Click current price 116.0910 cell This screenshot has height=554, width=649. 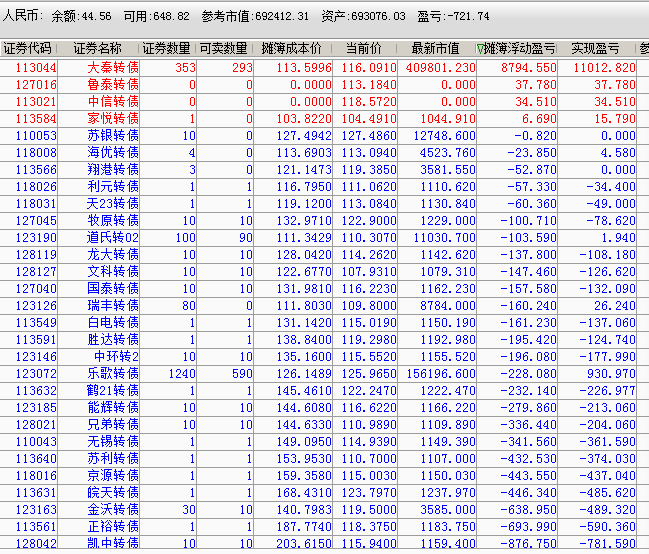pyautogui.click(x=369, y=67)
